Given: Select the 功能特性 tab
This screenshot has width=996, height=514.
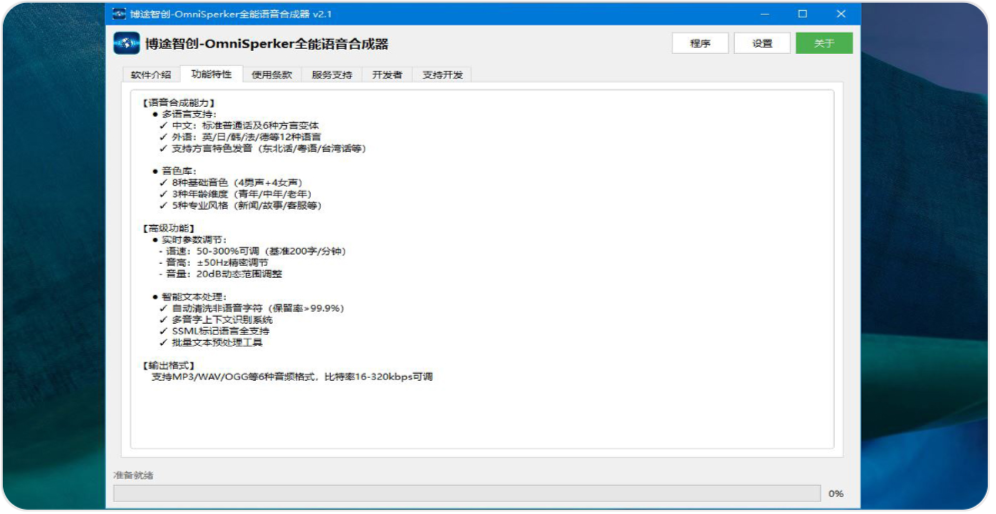Looking at the screenshot, I should [212, 74].
